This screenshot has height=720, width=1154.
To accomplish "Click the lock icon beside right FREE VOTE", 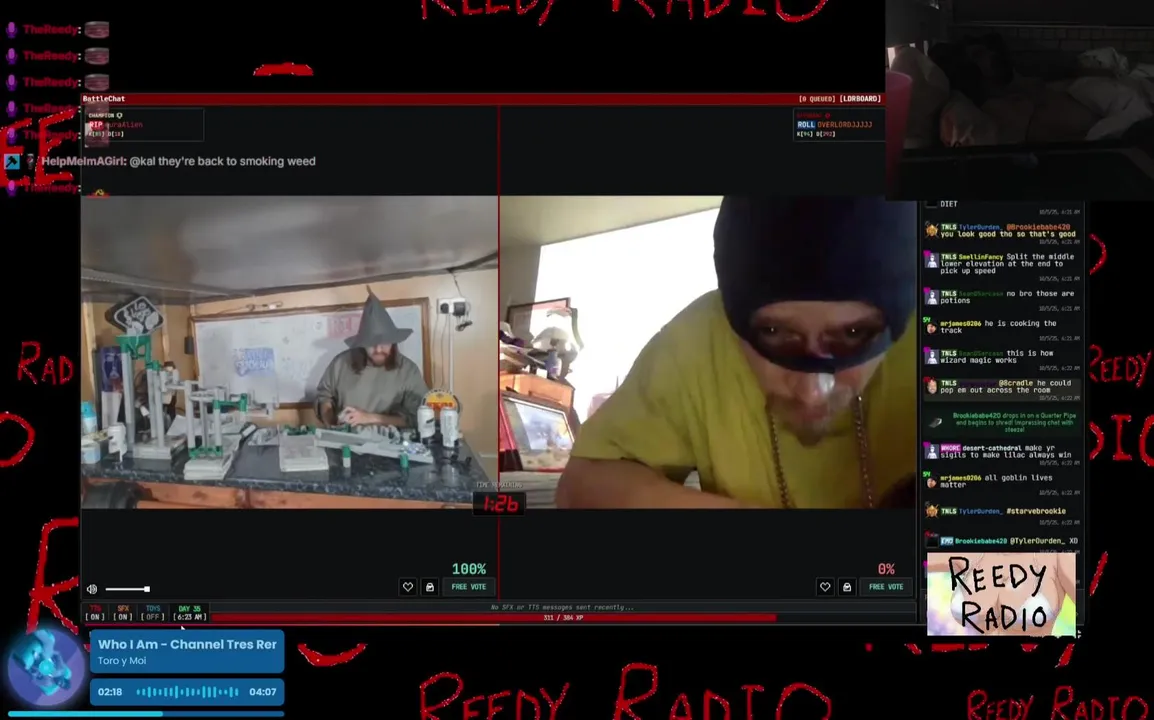I will [x=847, y=587].
